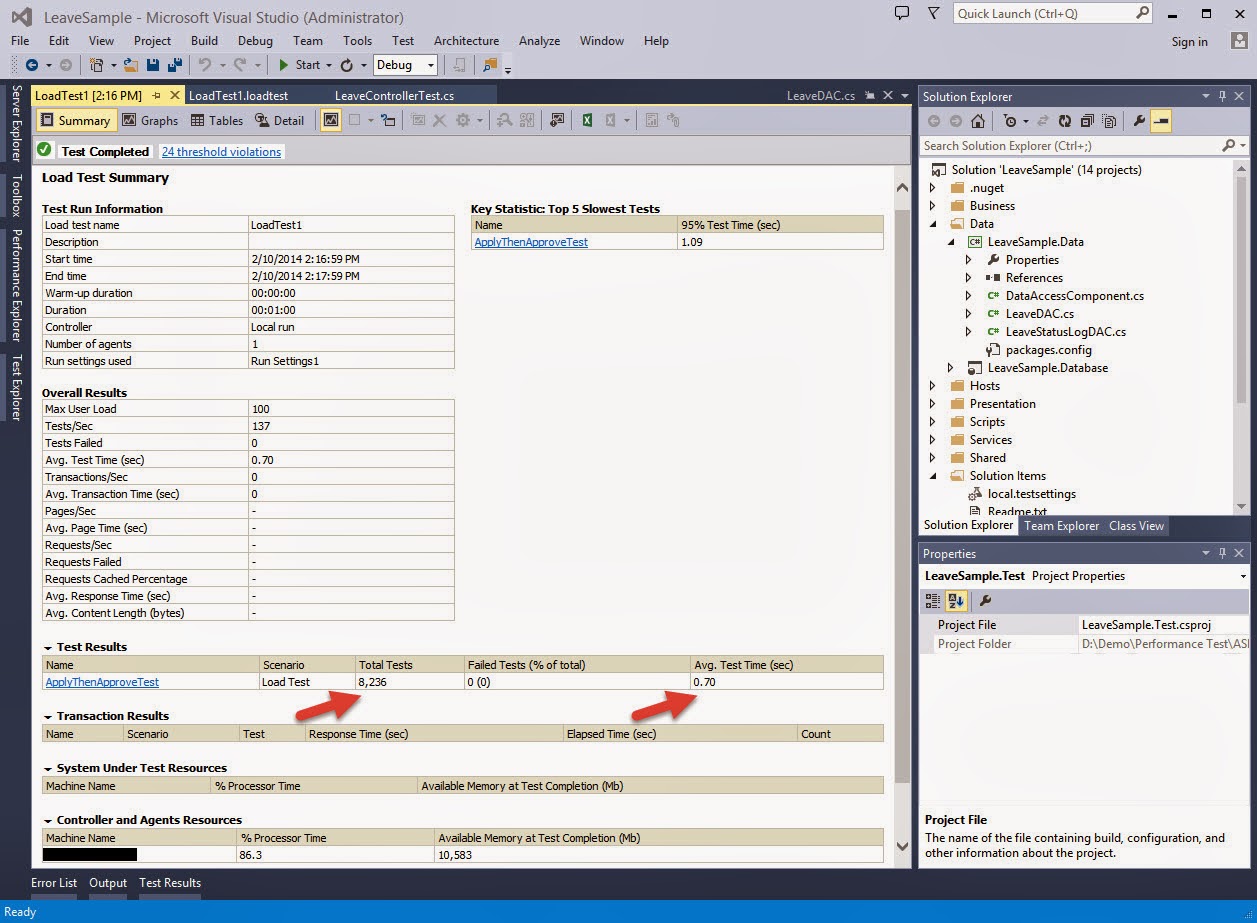The image size is (1257, 923).
Task: Open ApplyThenApproveTest link in Top 5 Slowest Tests
Action: click(531, 242)
